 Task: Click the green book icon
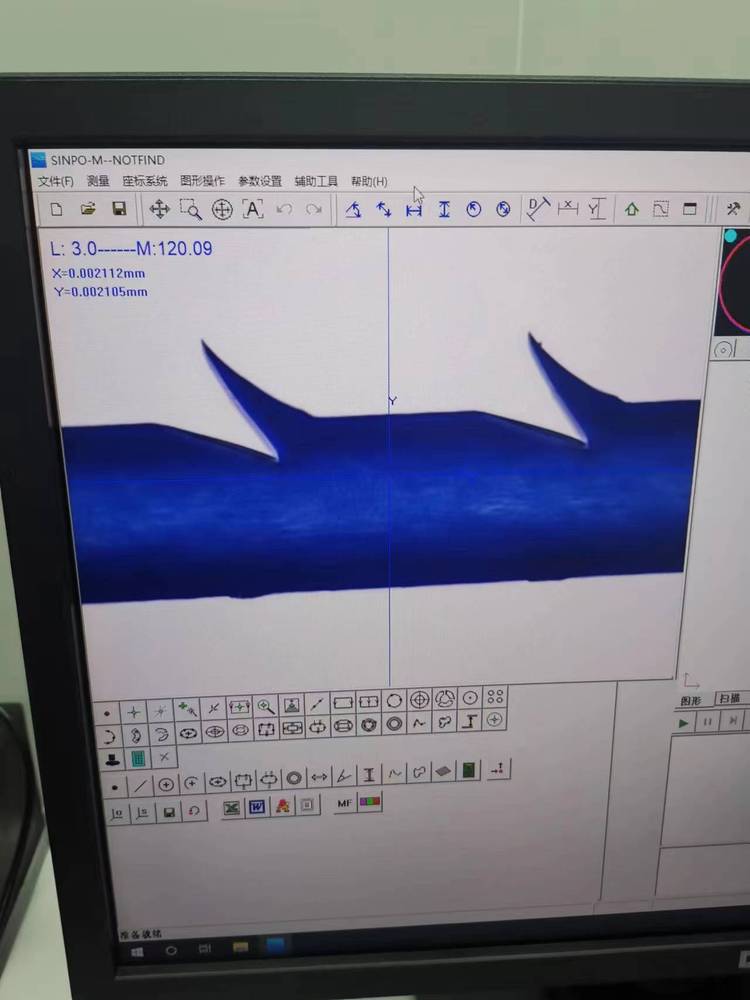[x=469, y=771]
